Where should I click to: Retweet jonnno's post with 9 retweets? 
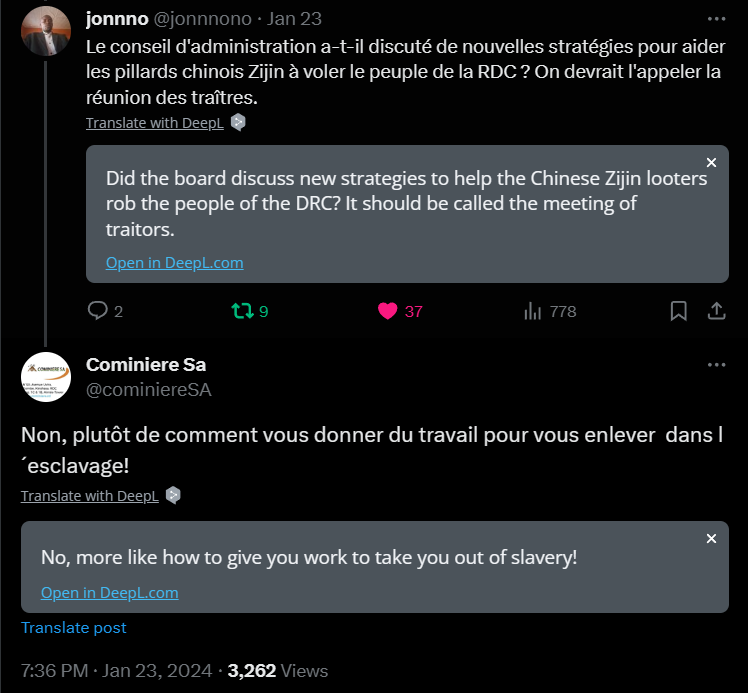pyautogui.click(x=242, y=311)
